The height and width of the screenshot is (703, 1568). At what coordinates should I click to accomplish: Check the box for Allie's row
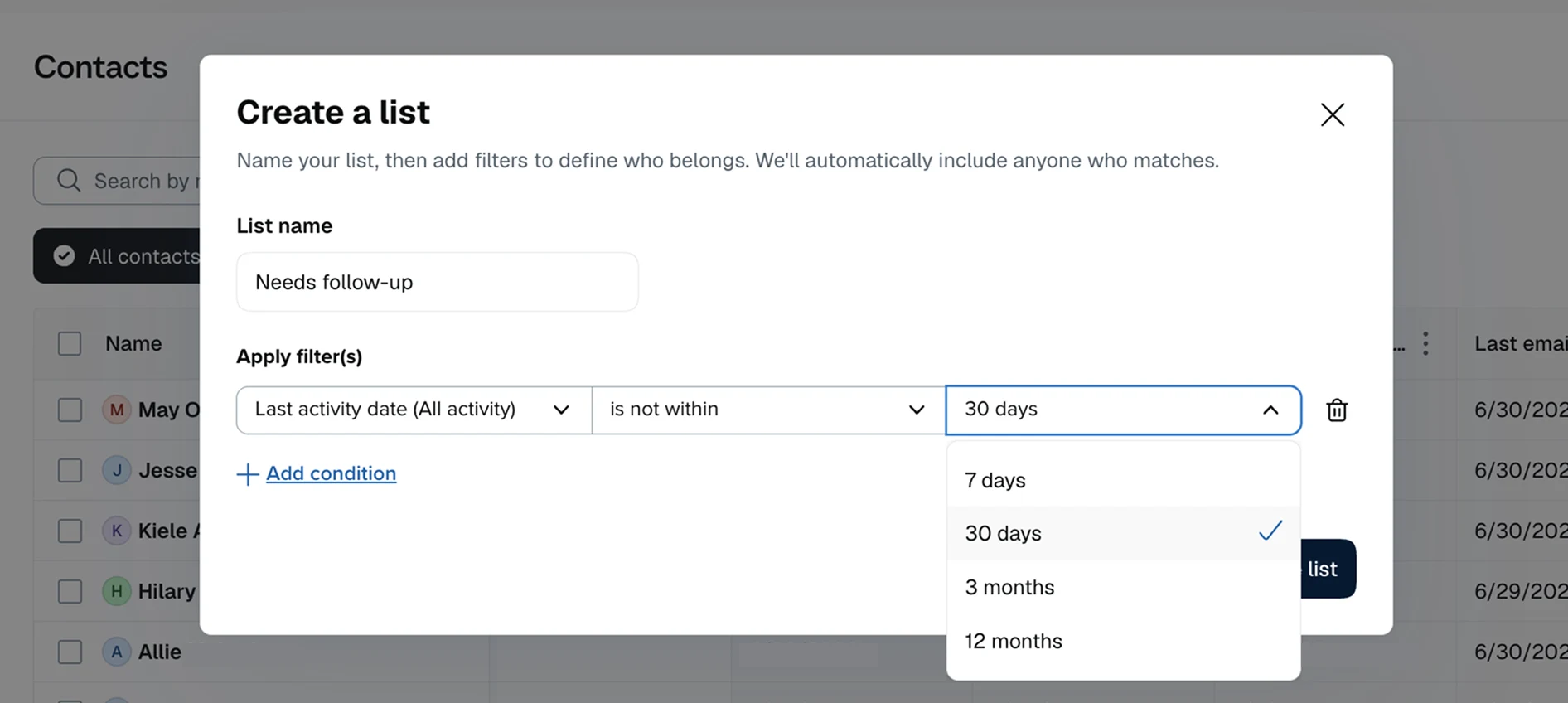[70, 652]
